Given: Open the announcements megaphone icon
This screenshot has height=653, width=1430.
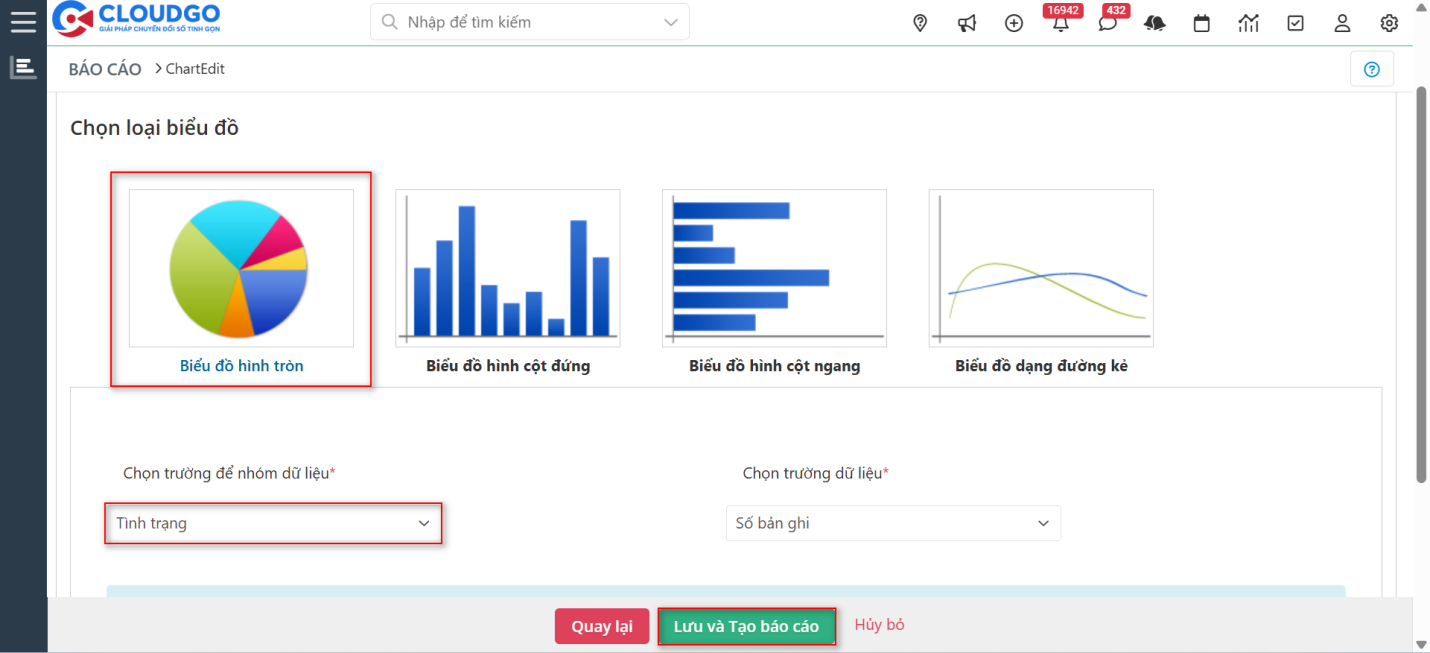Looking at the screenshot, I should point(966,23).
